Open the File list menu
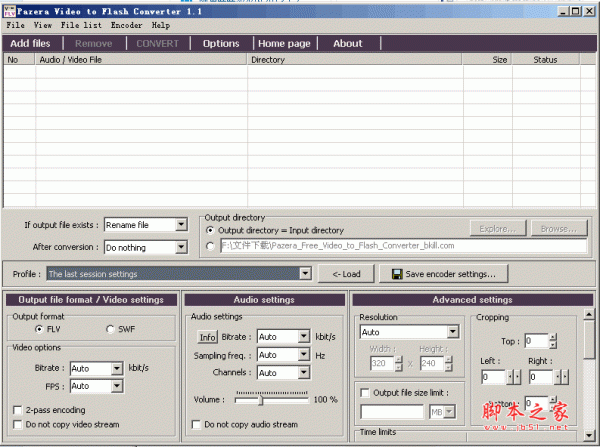 tap(81, 25)
